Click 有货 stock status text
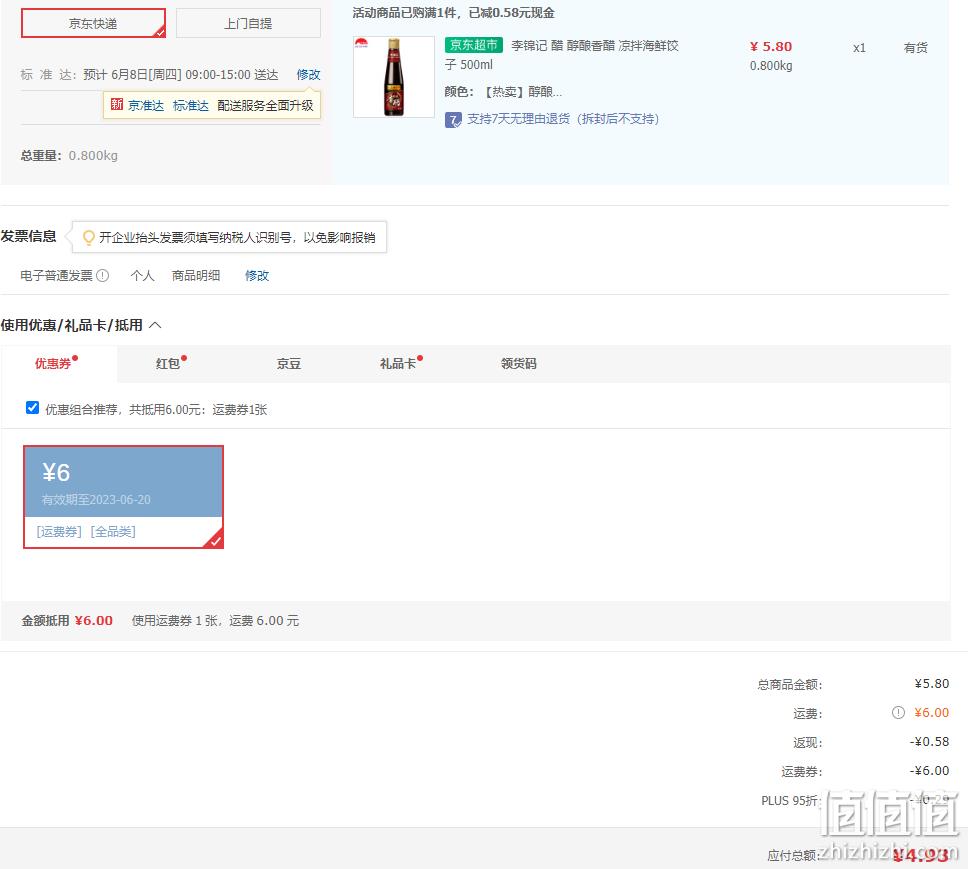The height and width of the screenshot is (869, 968). [x=916, y=48]
